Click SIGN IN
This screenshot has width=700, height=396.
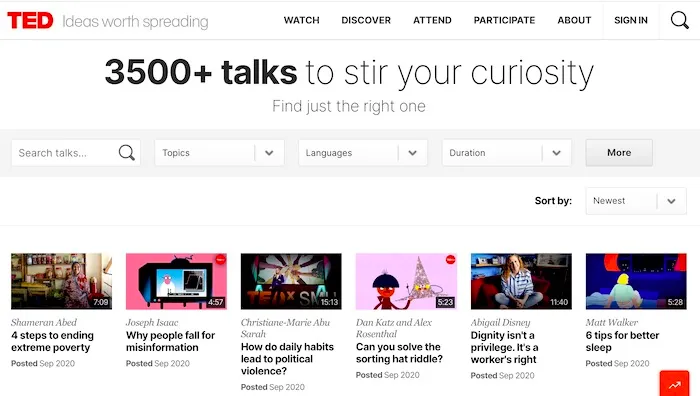631,20
